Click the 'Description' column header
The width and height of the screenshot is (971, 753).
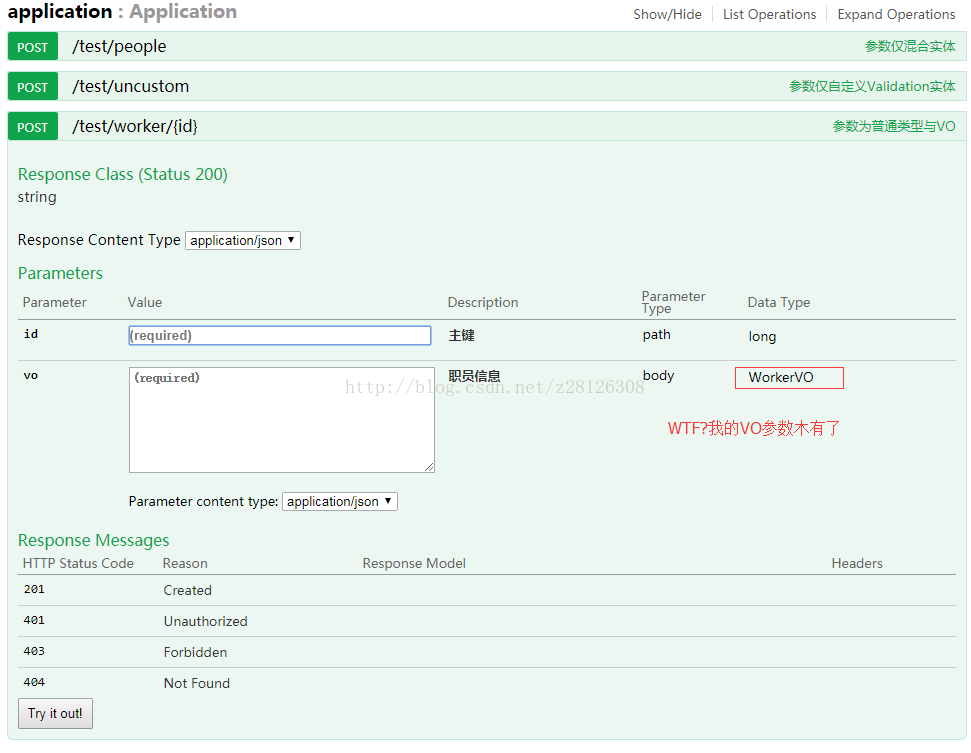tap(483, 302)
